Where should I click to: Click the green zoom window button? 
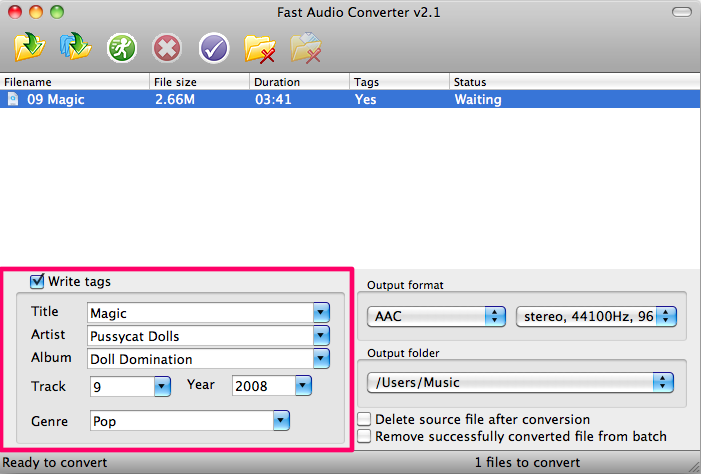[x=57, y=12]
